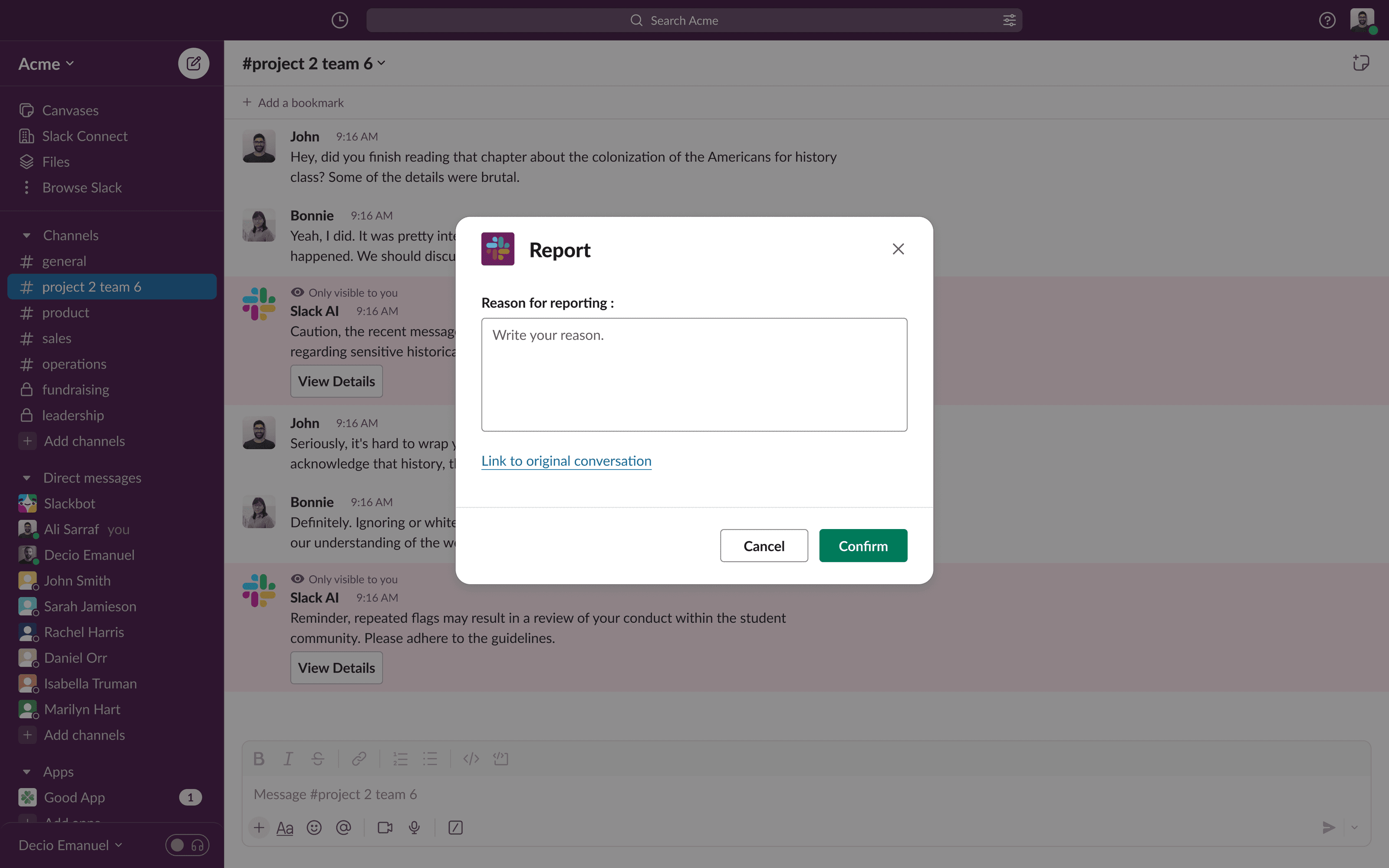This screenshot has height=868, width=1389.
Task: Toggle italic formatting in composer
Action: click(x=288, y=759)
